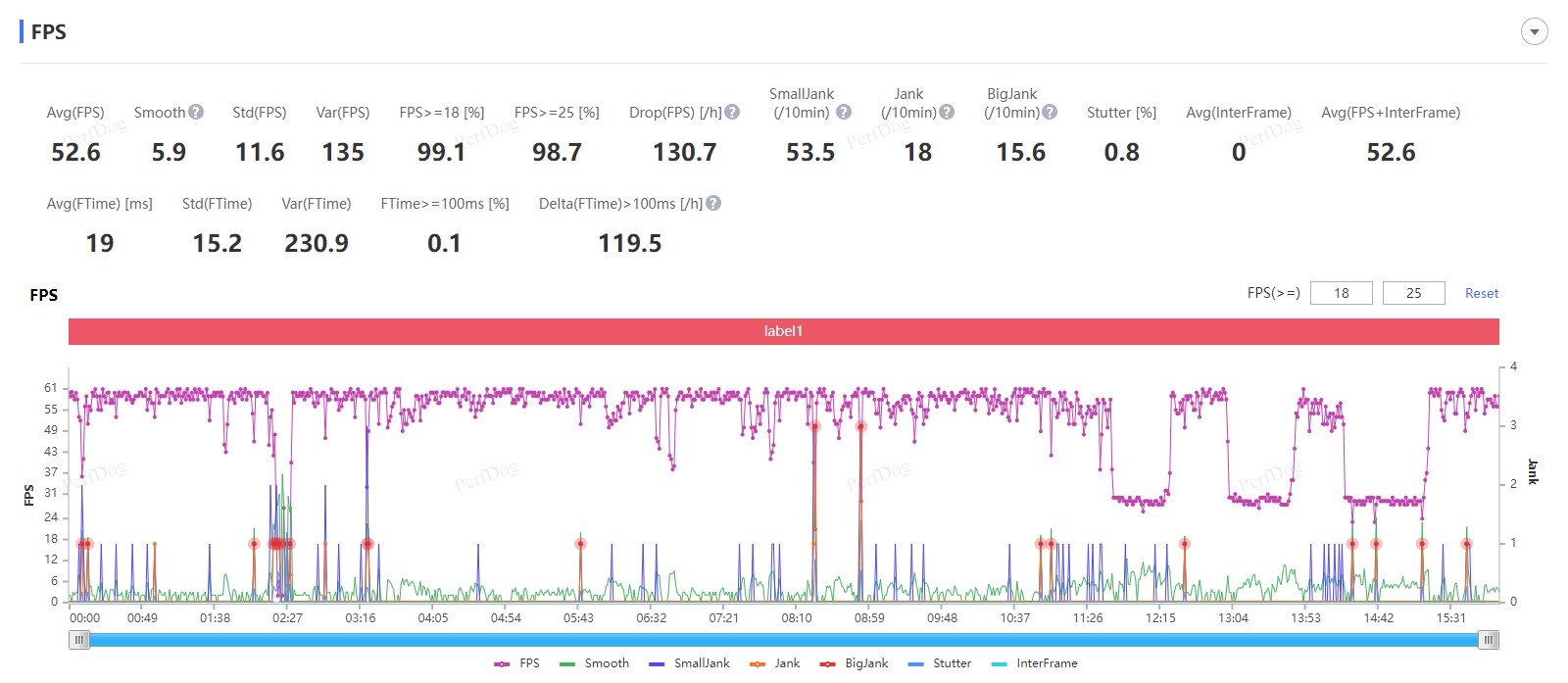Collapse the FPS panel with the arrow button
This screenshot has height=683, width=1568.
click(1534, 32)
